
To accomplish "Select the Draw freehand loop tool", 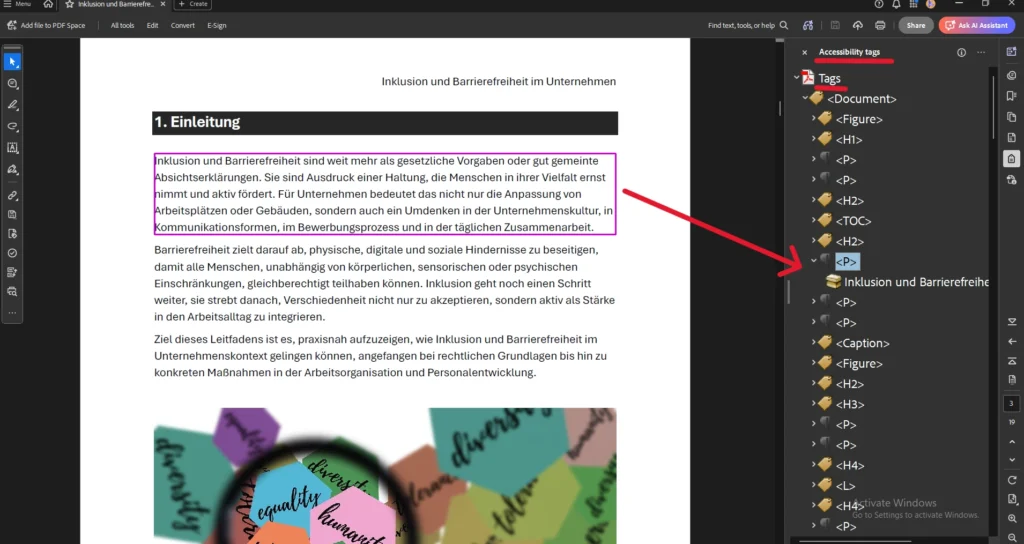I will tap(12, 126).
